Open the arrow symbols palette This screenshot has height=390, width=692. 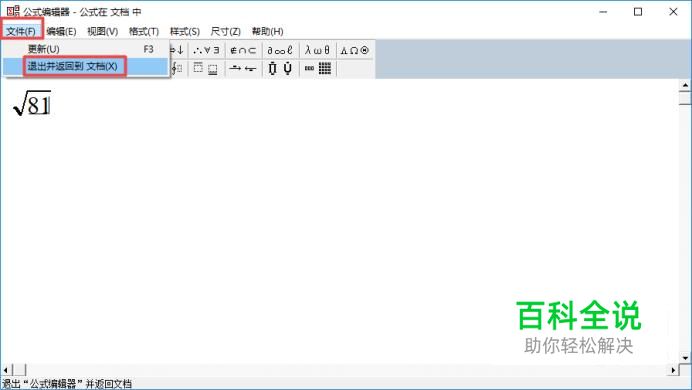(x=177, y=50)
